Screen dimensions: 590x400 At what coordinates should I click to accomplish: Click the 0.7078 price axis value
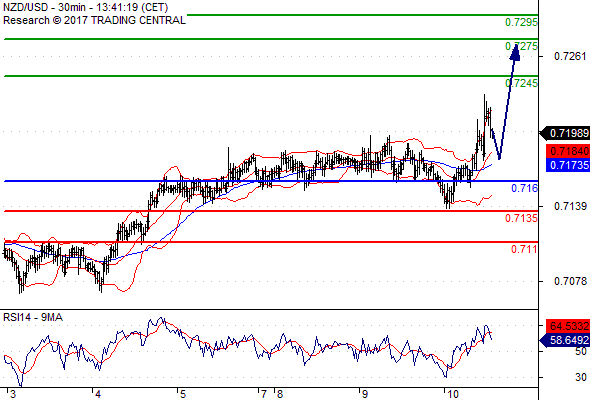570,281
